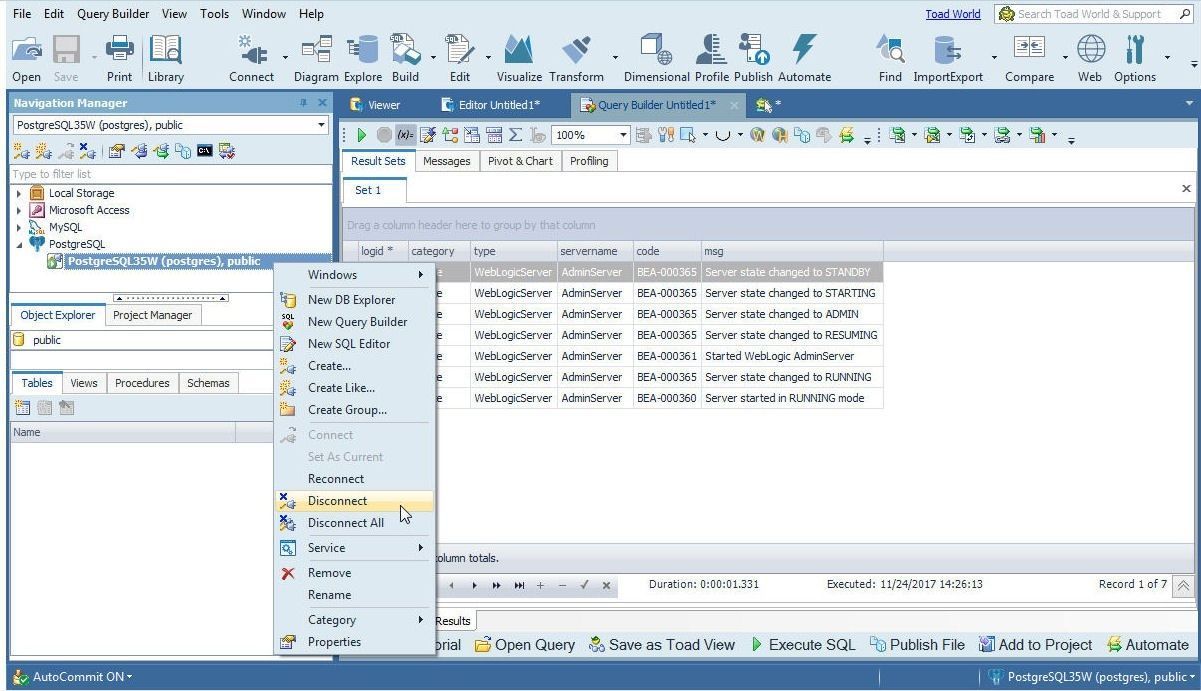Click the create table icon under Tables tab
This screenshot has height=691, width=1201.
pyautogui.click(x=22, y=408)
